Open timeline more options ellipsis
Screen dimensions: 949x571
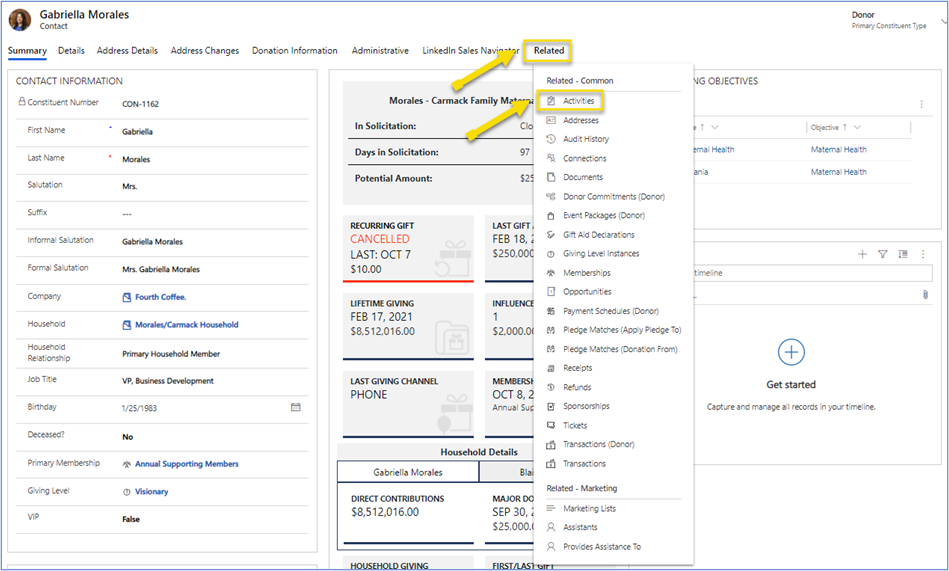tap(922, 254)
